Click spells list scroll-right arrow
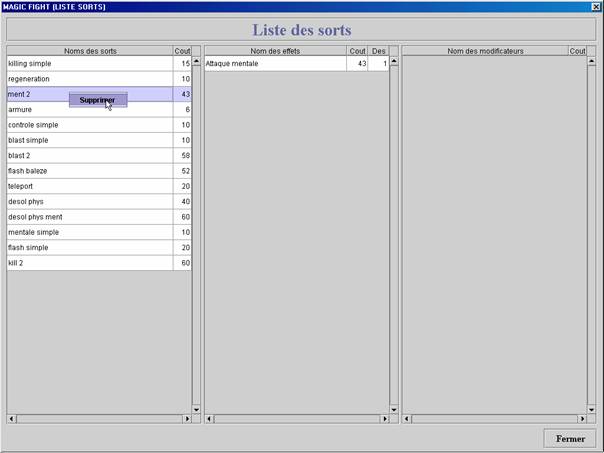The height and width of the screenshot is (453, 604). tap(187, 419)
